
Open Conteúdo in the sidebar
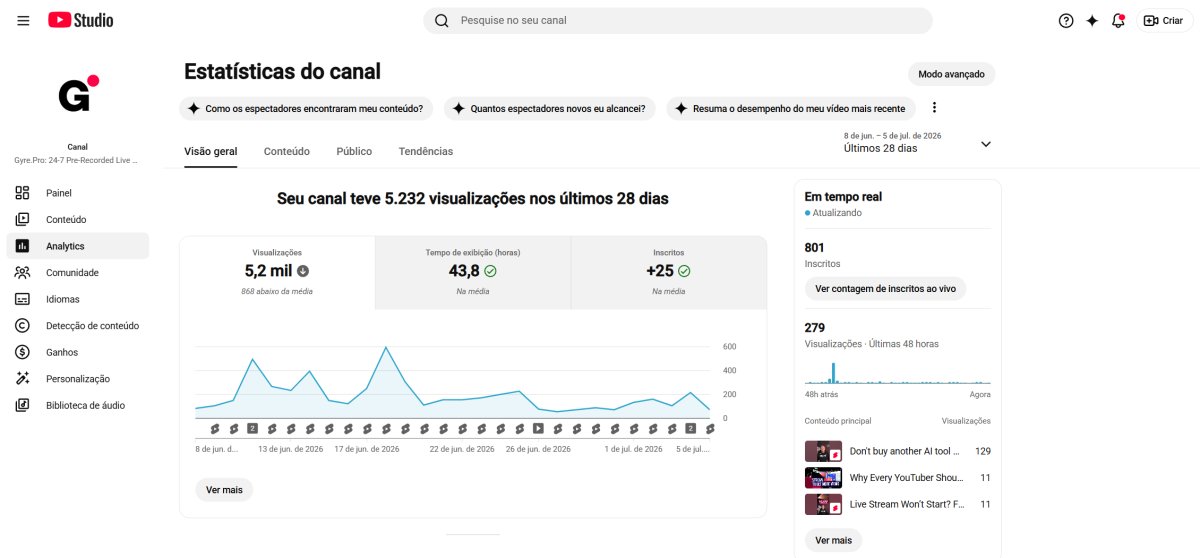[77, 219]
